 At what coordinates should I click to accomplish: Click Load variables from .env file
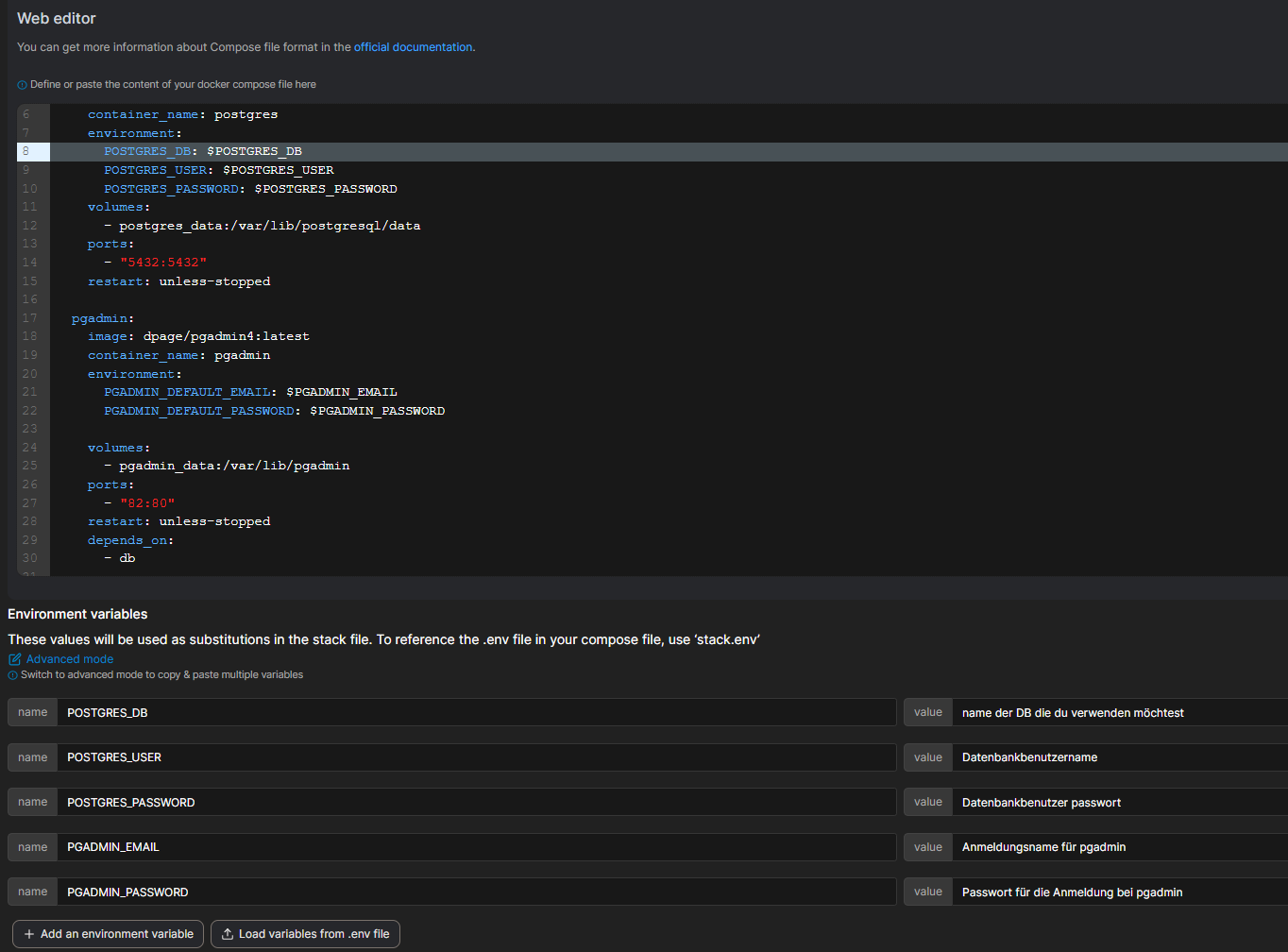coord(305,934)
